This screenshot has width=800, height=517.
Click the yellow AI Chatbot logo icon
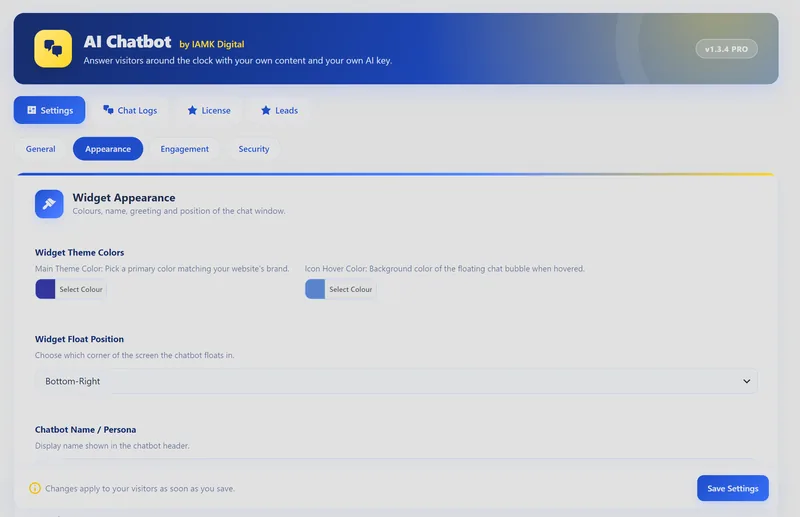[x=53, y=48]
